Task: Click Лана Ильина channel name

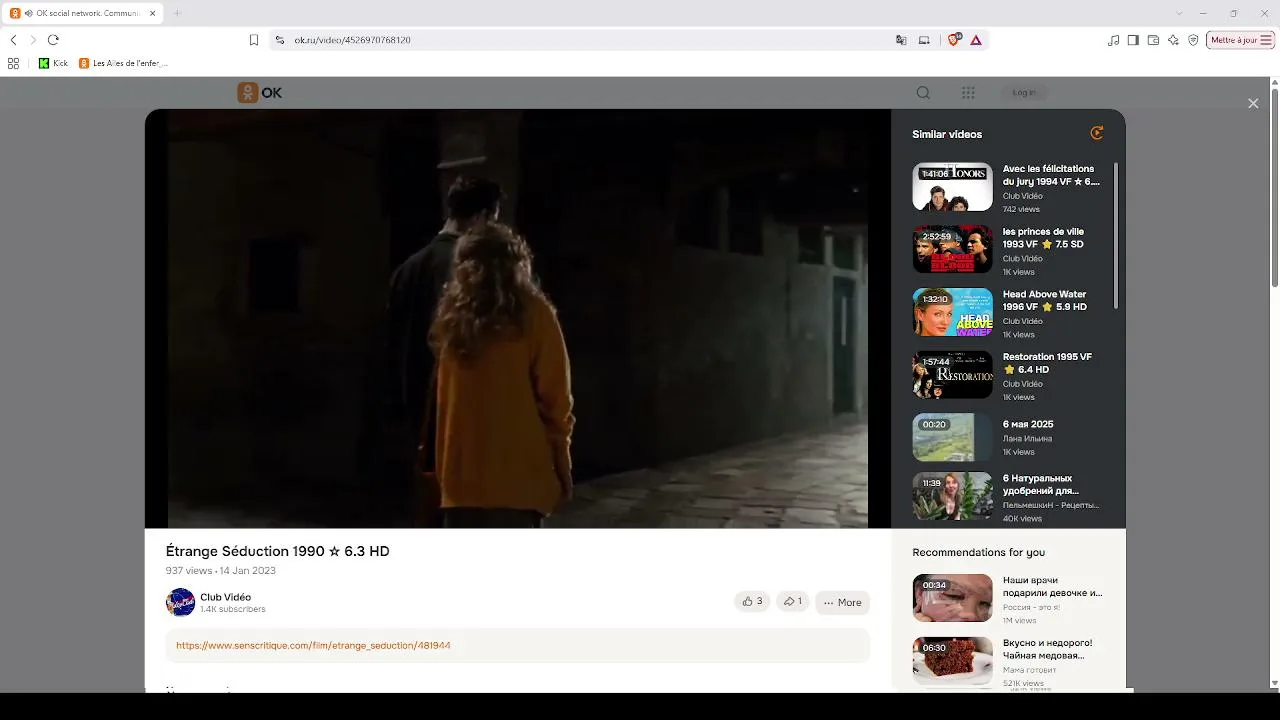Action: 1027,438
